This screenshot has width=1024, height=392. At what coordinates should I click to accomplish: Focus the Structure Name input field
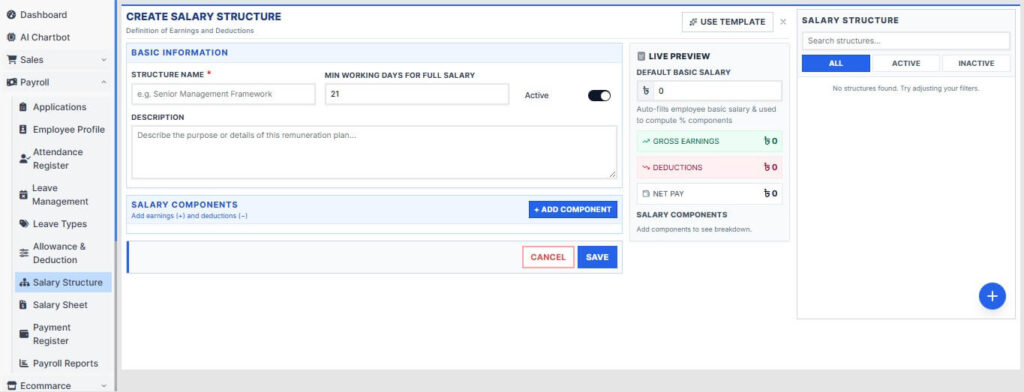223,94
